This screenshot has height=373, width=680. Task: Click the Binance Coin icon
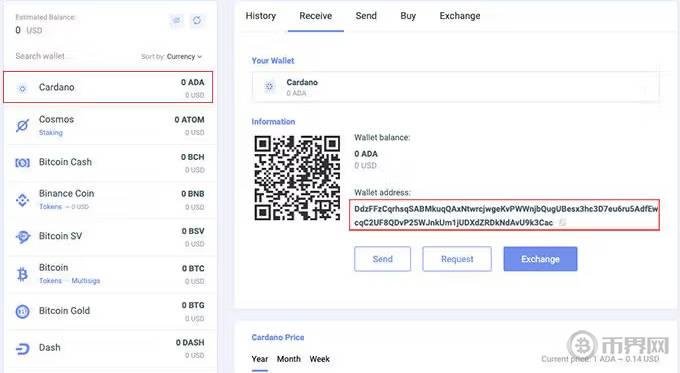click(x=23, y=200)
